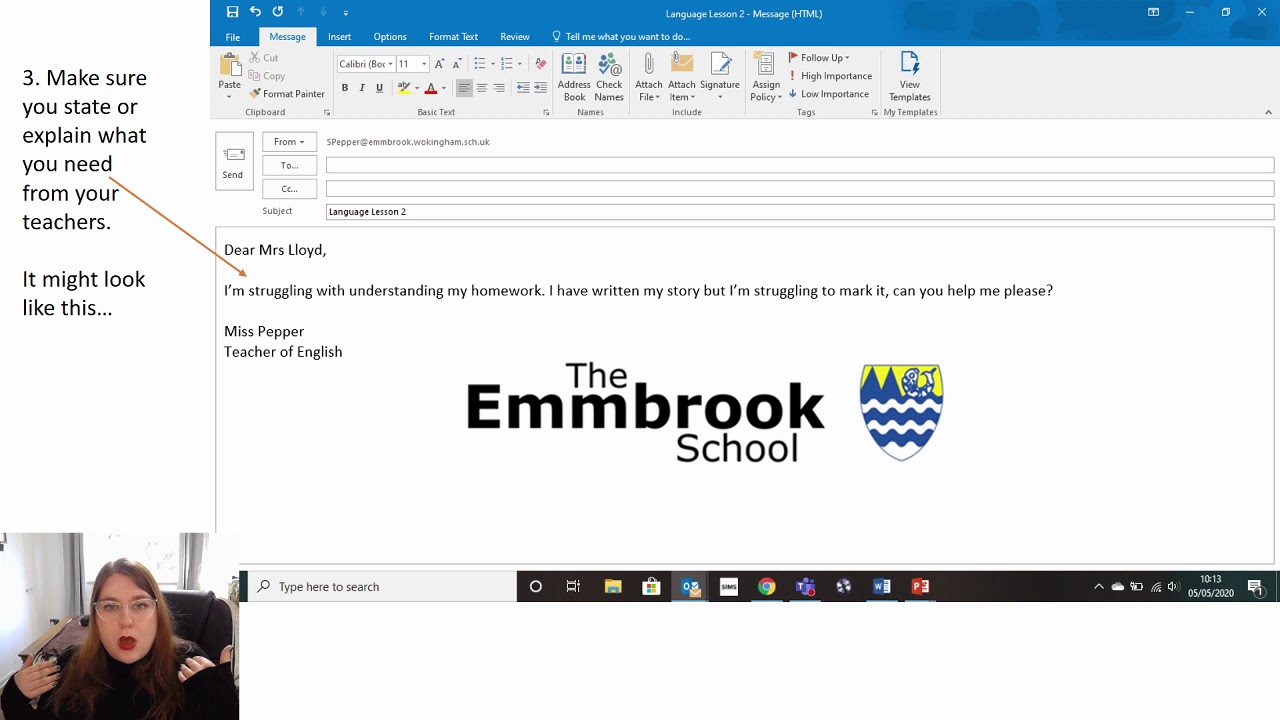Switch to the Insert tab
This screenshot has width=1280, height=720.
point(339,37)
